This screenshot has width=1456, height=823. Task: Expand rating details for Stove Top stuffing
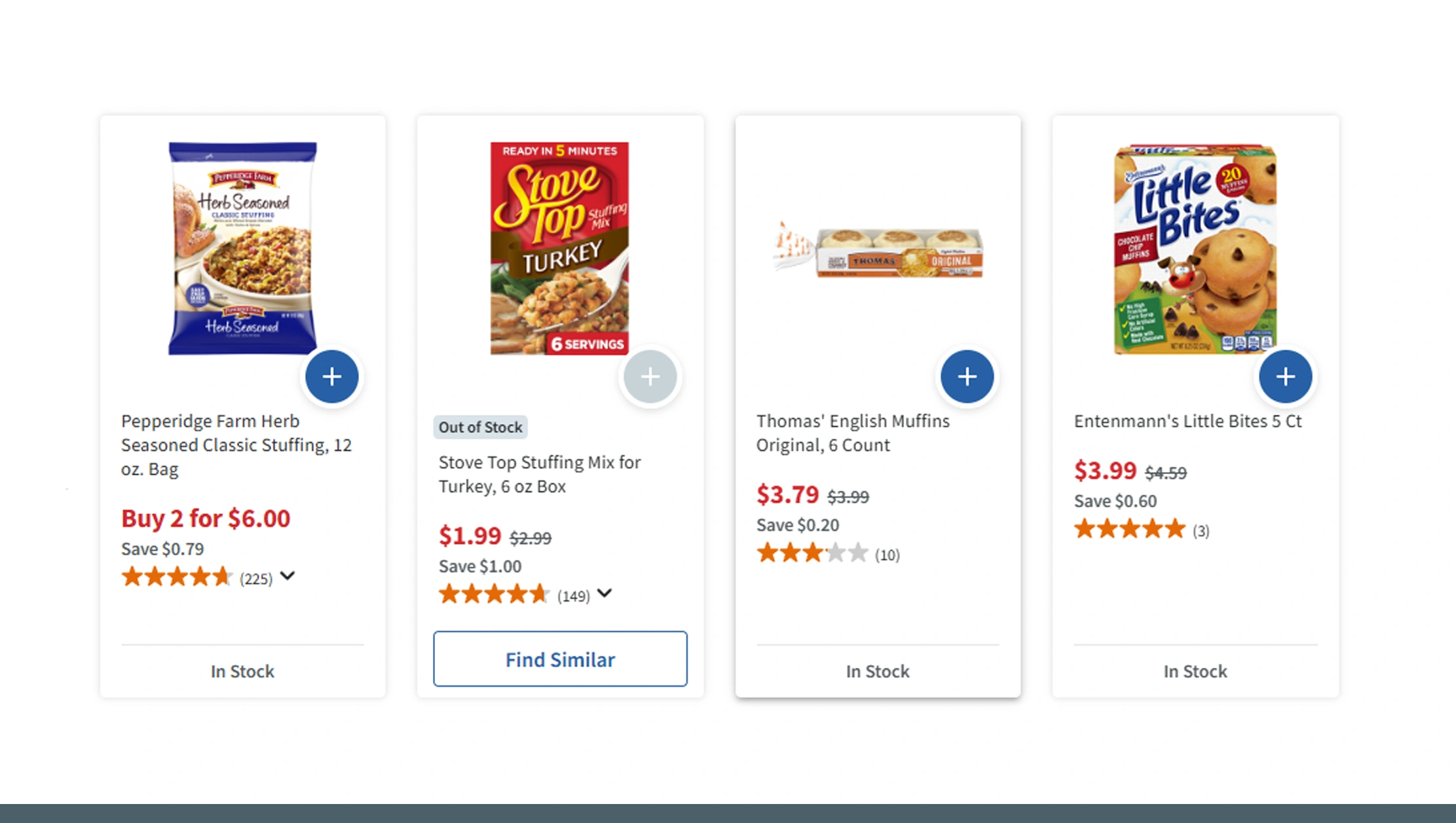point(605,593)
